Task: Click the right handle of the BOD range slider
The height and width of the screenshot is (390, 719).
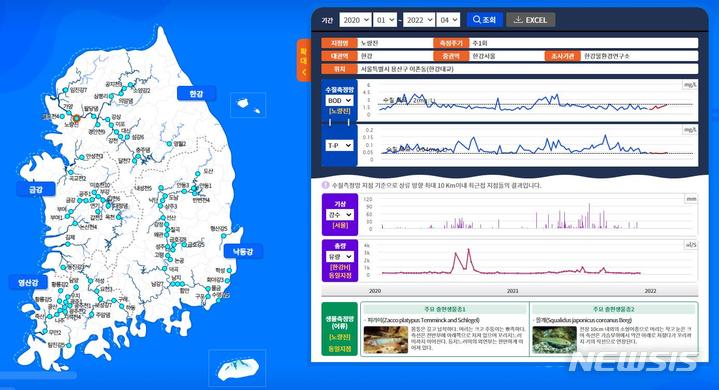Action: [349, 122]
